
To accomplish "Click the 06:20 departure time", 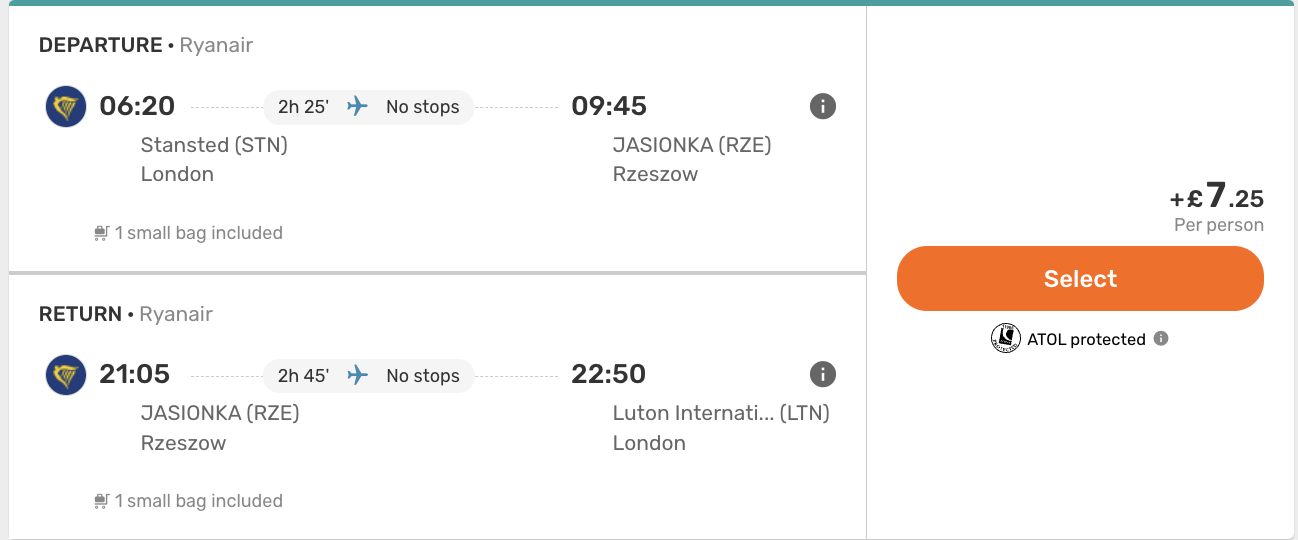I will [137, 106].
